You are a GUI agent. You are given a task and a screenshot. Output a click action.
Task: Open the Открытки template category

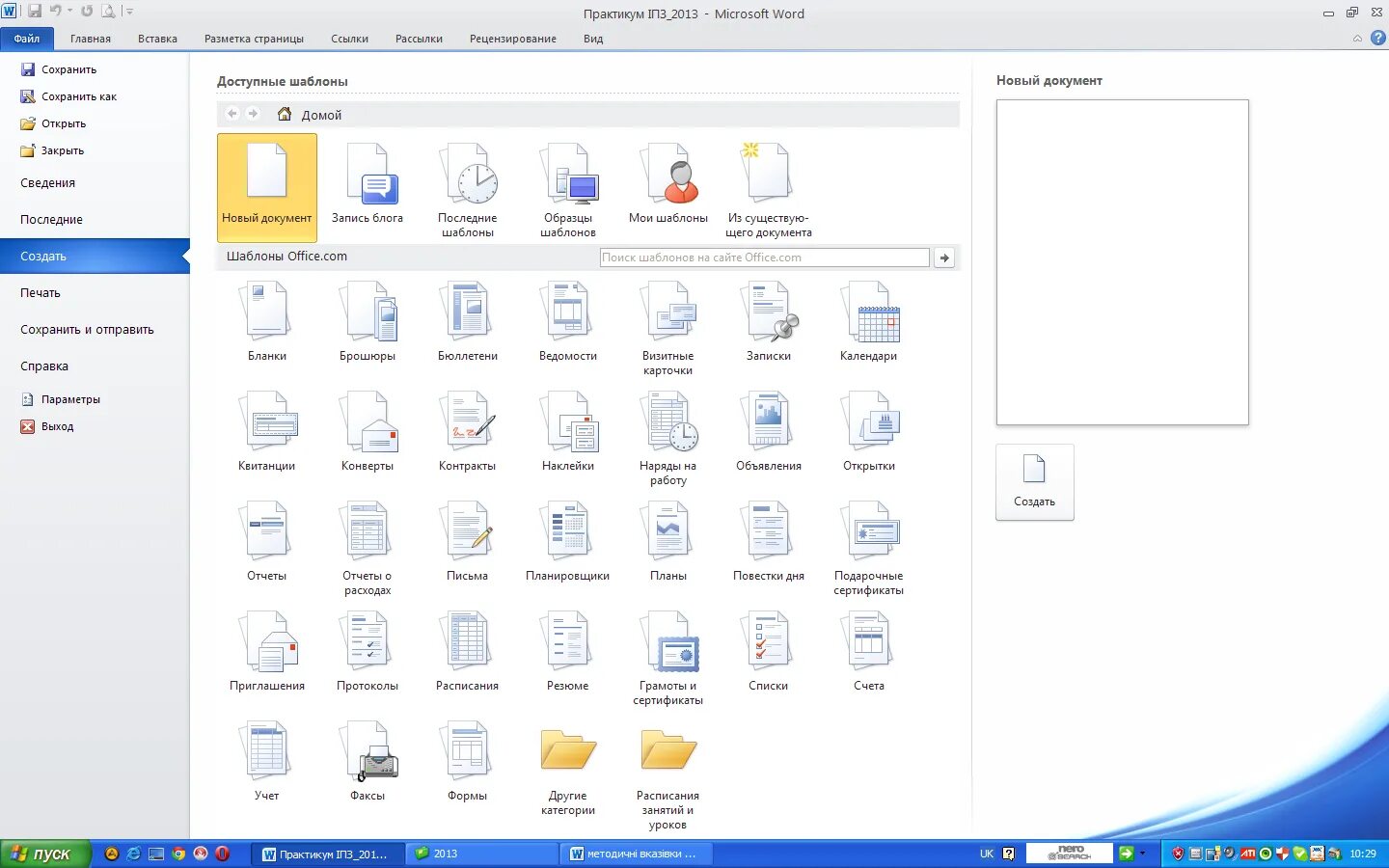coord(869,432)
